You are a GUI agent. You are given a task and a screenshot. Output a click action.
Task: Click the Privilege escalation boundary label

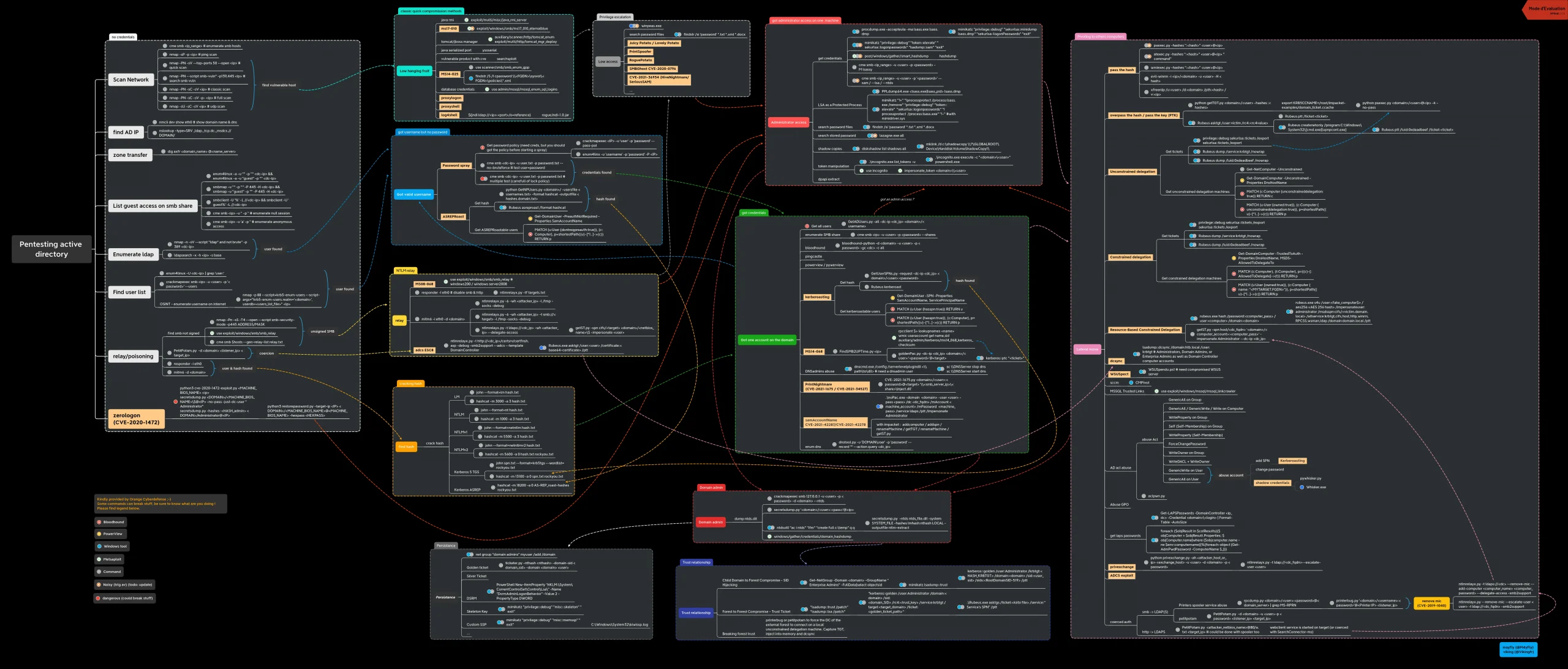coord(615,17)
